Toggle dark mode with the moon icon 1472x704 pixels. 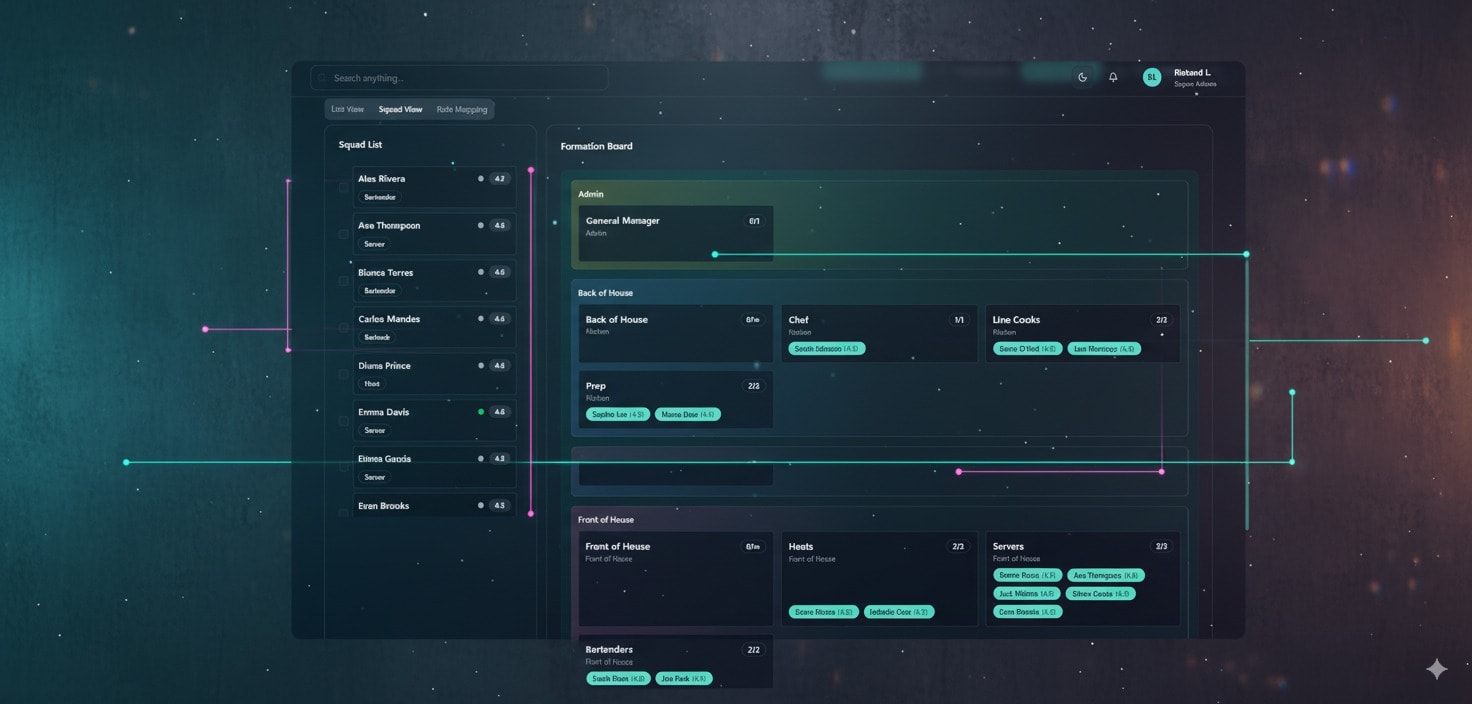[1082, 77]
